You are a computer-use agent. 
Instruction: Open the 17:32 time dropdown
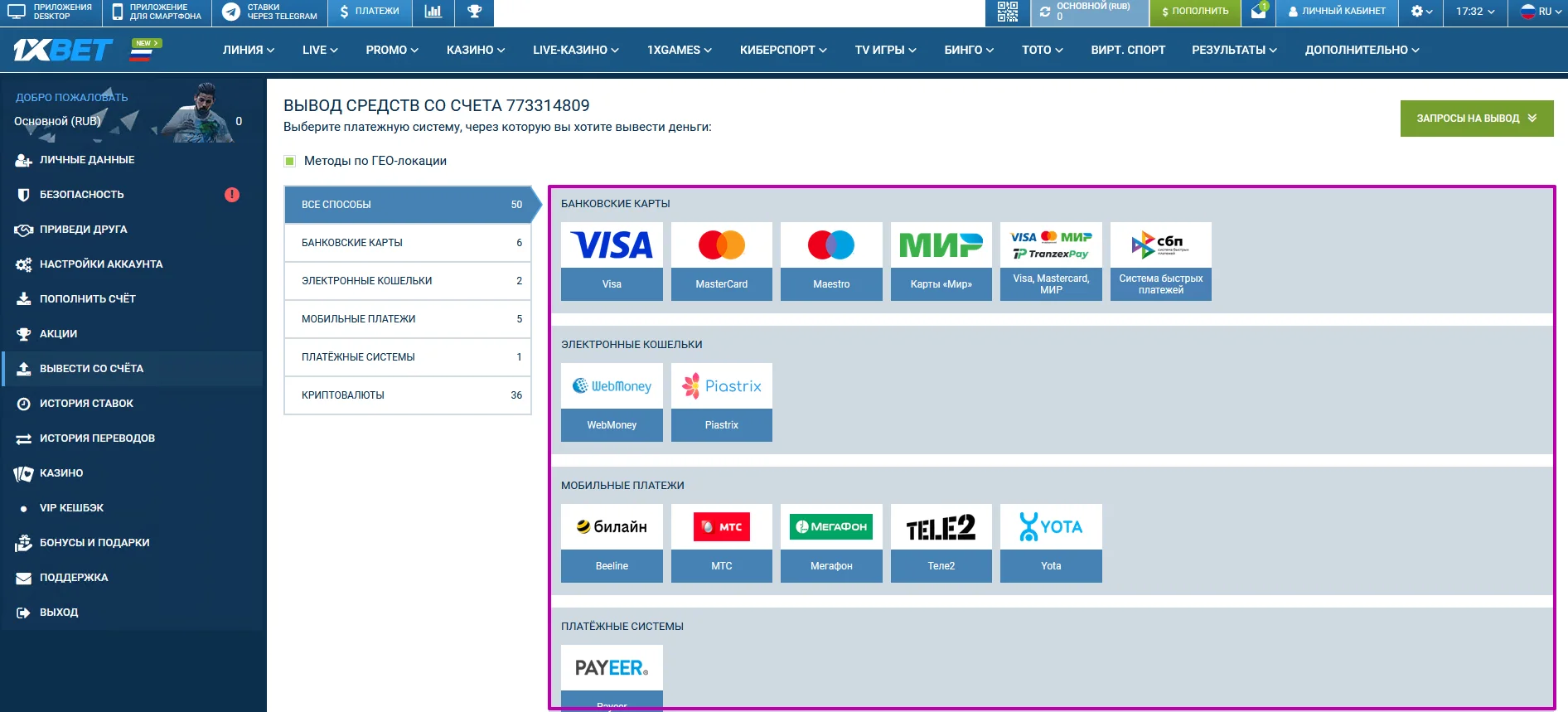[1475, 12]
